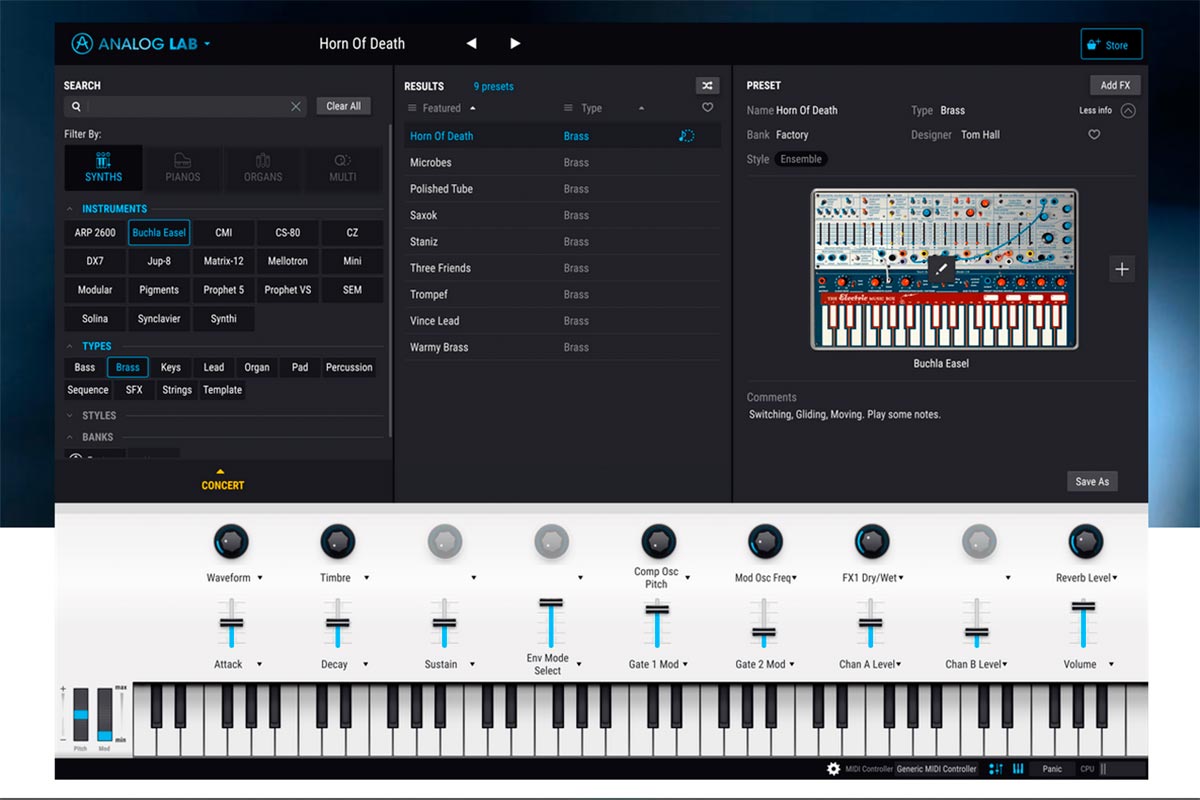This screenshot has height=800, width=1200.
Task: Toggle the ARP 2600 instrument filter
Action: point(95,233)
